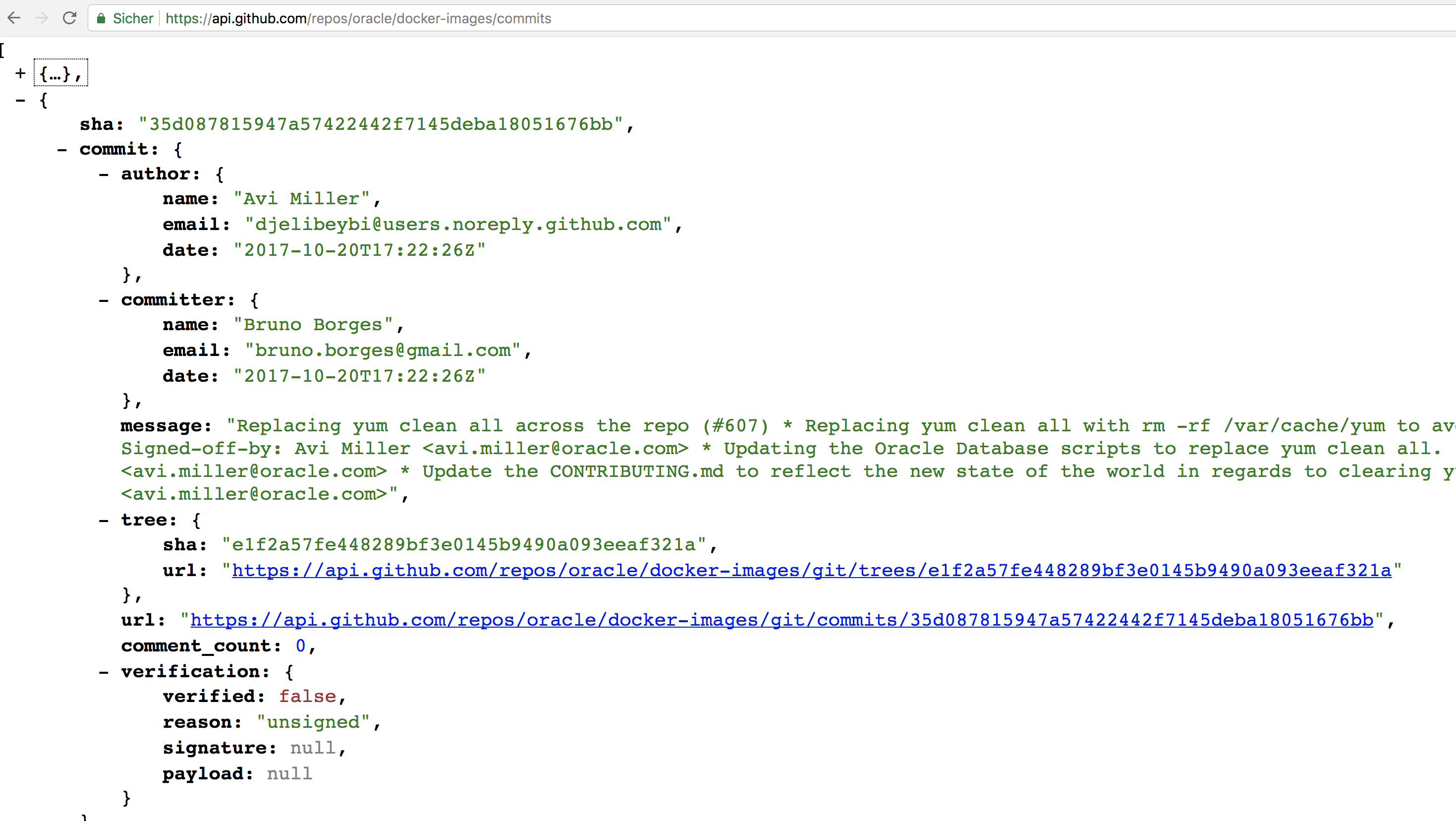Collapse the committer object
The height and width of the screenshot is (821, 1456).
104,301
